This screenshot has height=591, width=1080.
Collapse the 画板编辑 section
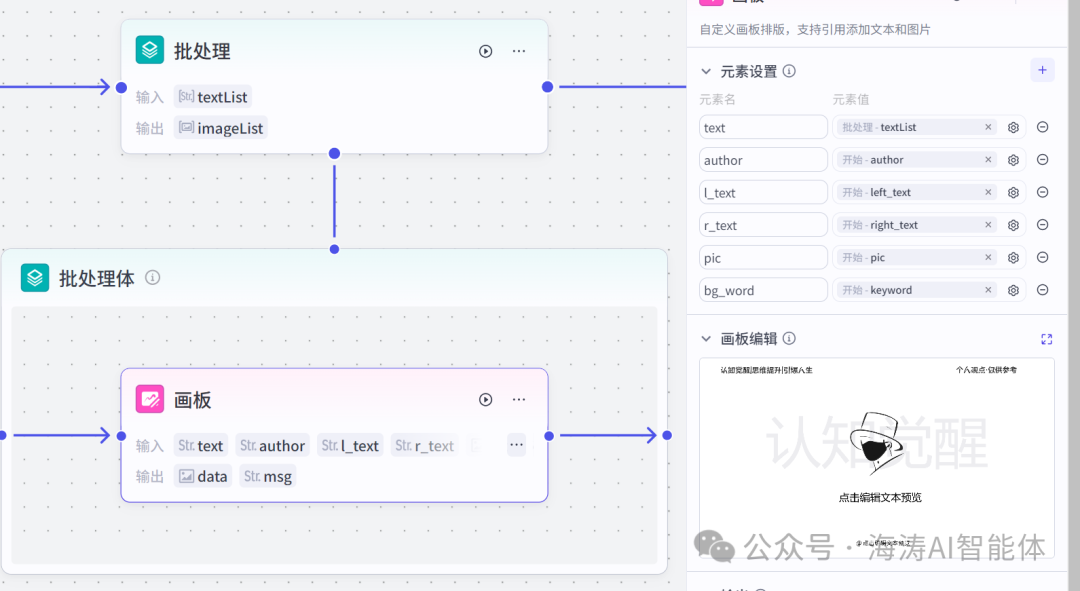706,338
